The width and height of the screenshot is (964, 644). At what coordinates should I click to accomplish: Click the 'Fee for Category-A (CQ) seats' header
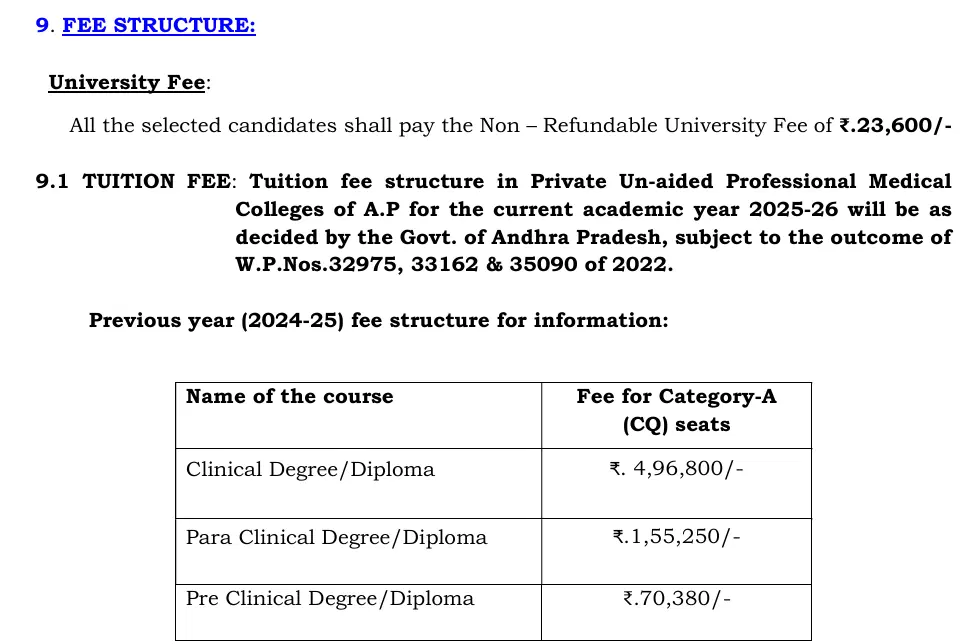coord(676,410)
